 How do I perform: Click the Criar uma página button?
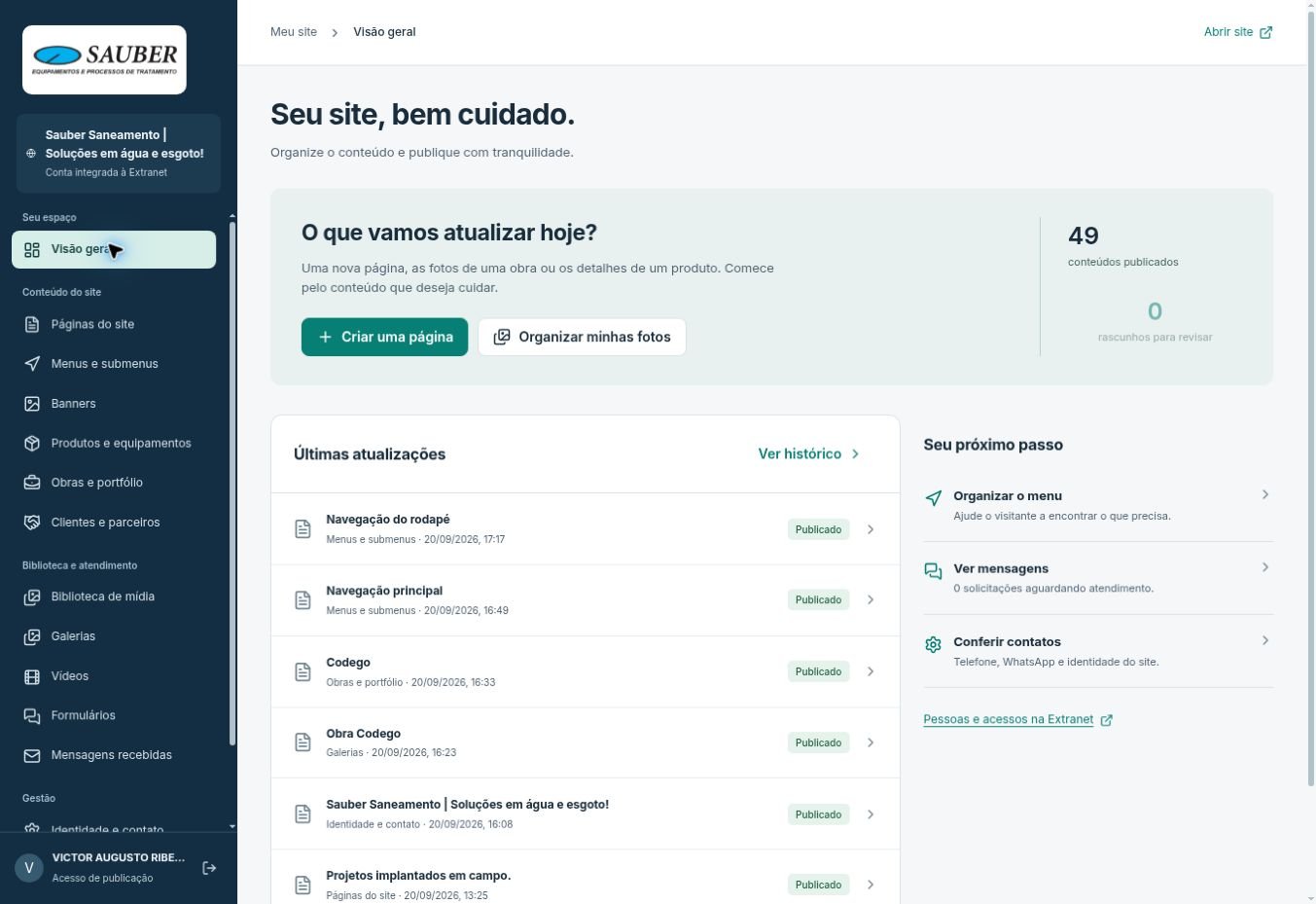[x=384, y=337]
